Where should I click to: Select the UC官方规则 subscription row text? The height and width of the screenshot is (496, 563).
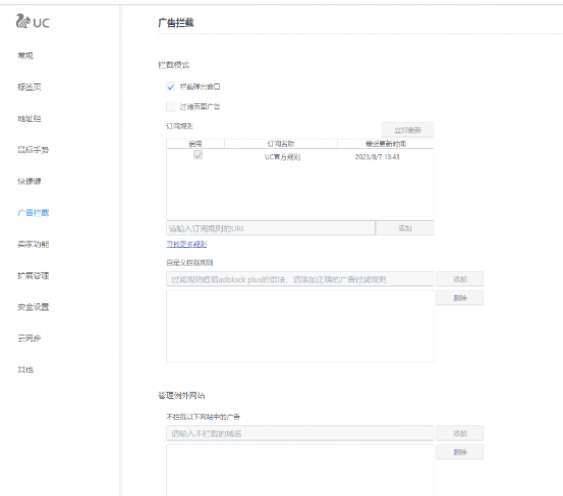pyautogui.click(x=283, y=157)
